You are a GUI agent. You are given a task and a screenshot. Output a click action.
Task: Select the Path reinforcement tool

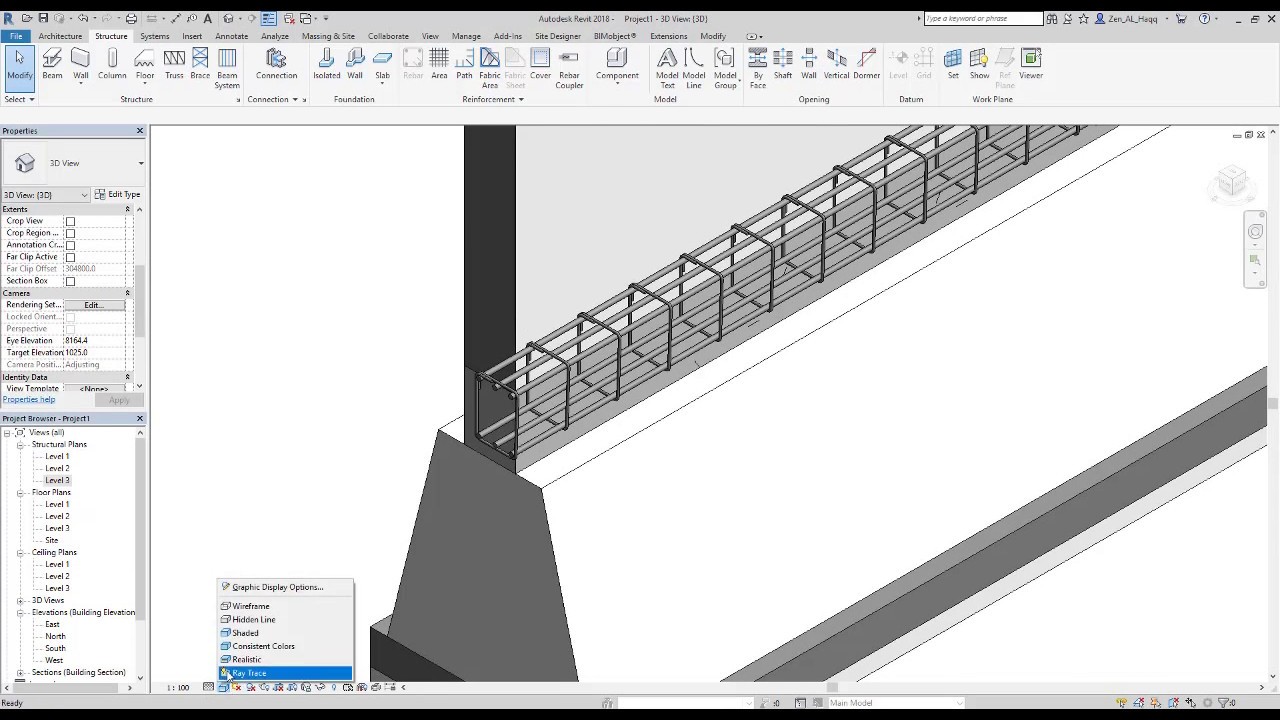[x=464, y=65]
